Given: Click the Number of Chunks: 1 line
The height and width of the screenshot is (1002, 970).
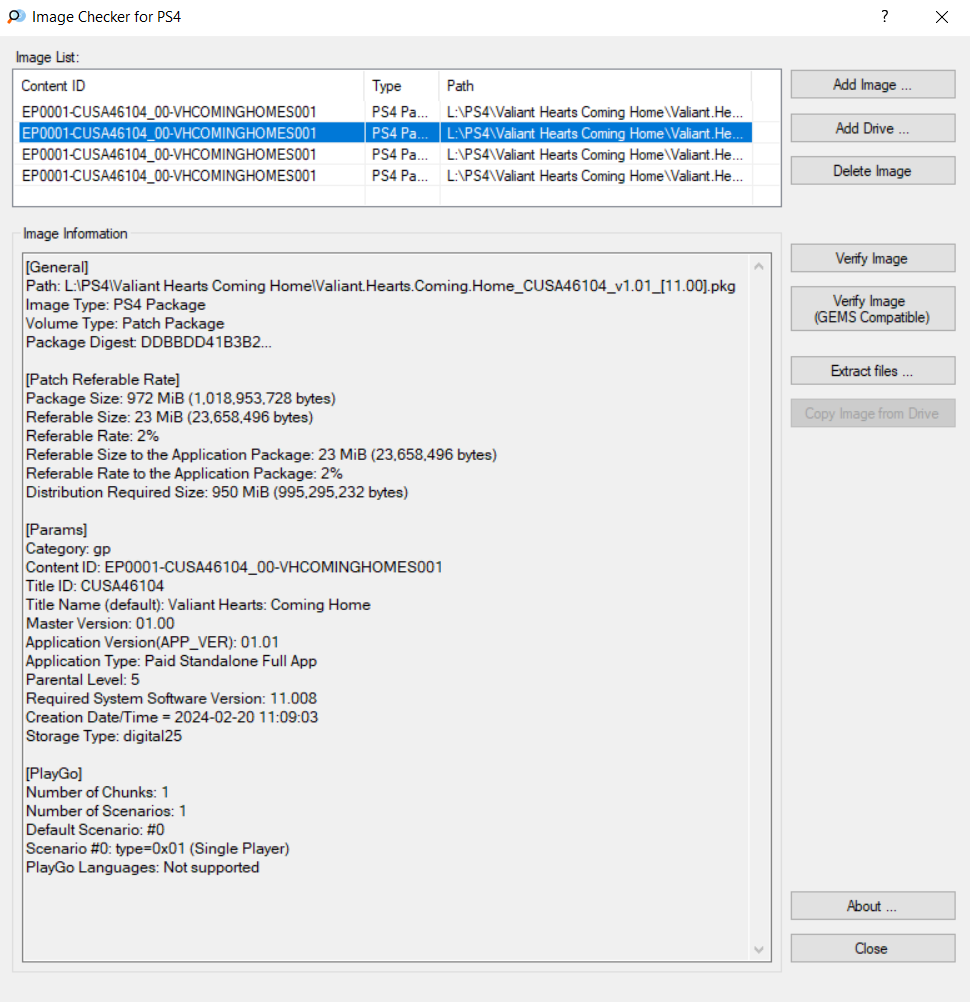Looking at the screenshot, I should point(98,792).
